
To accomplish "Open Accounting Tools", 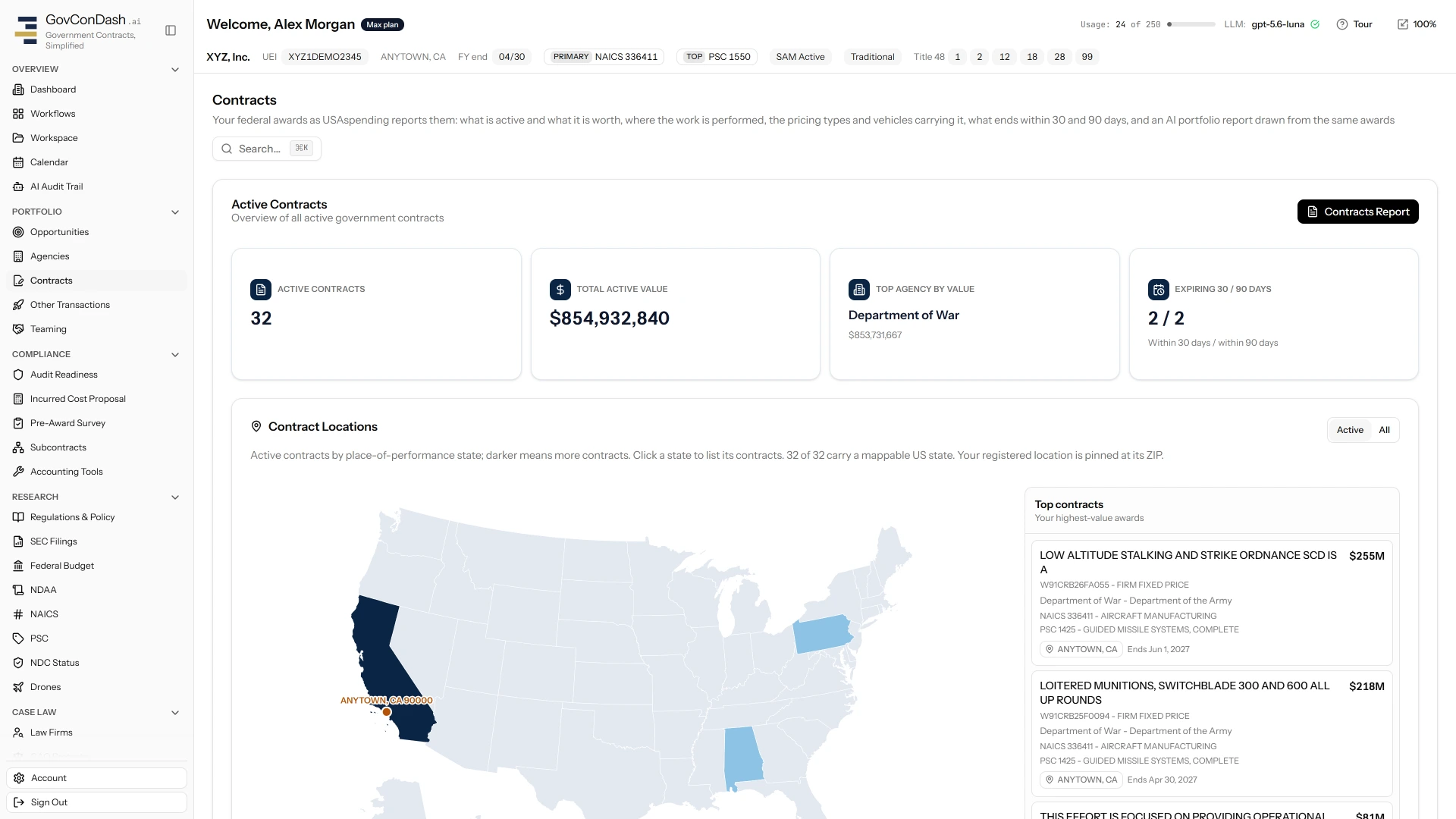I will [x=96, y=472].
